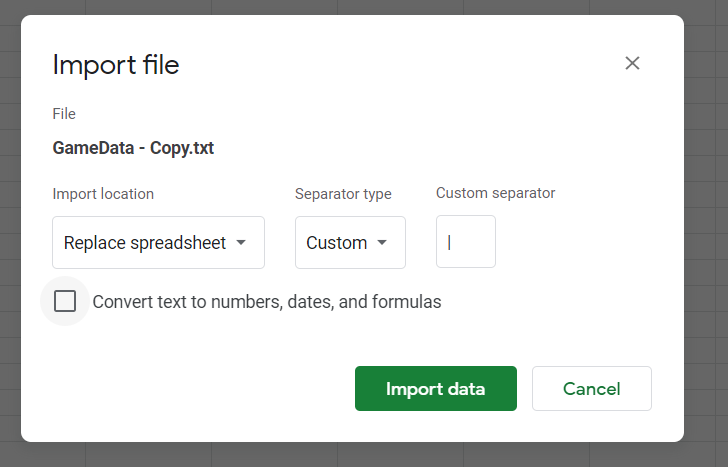The height and width of the screenshot is (467, 728).
Task: Click the arrow next to Custom
Action: 382,242
